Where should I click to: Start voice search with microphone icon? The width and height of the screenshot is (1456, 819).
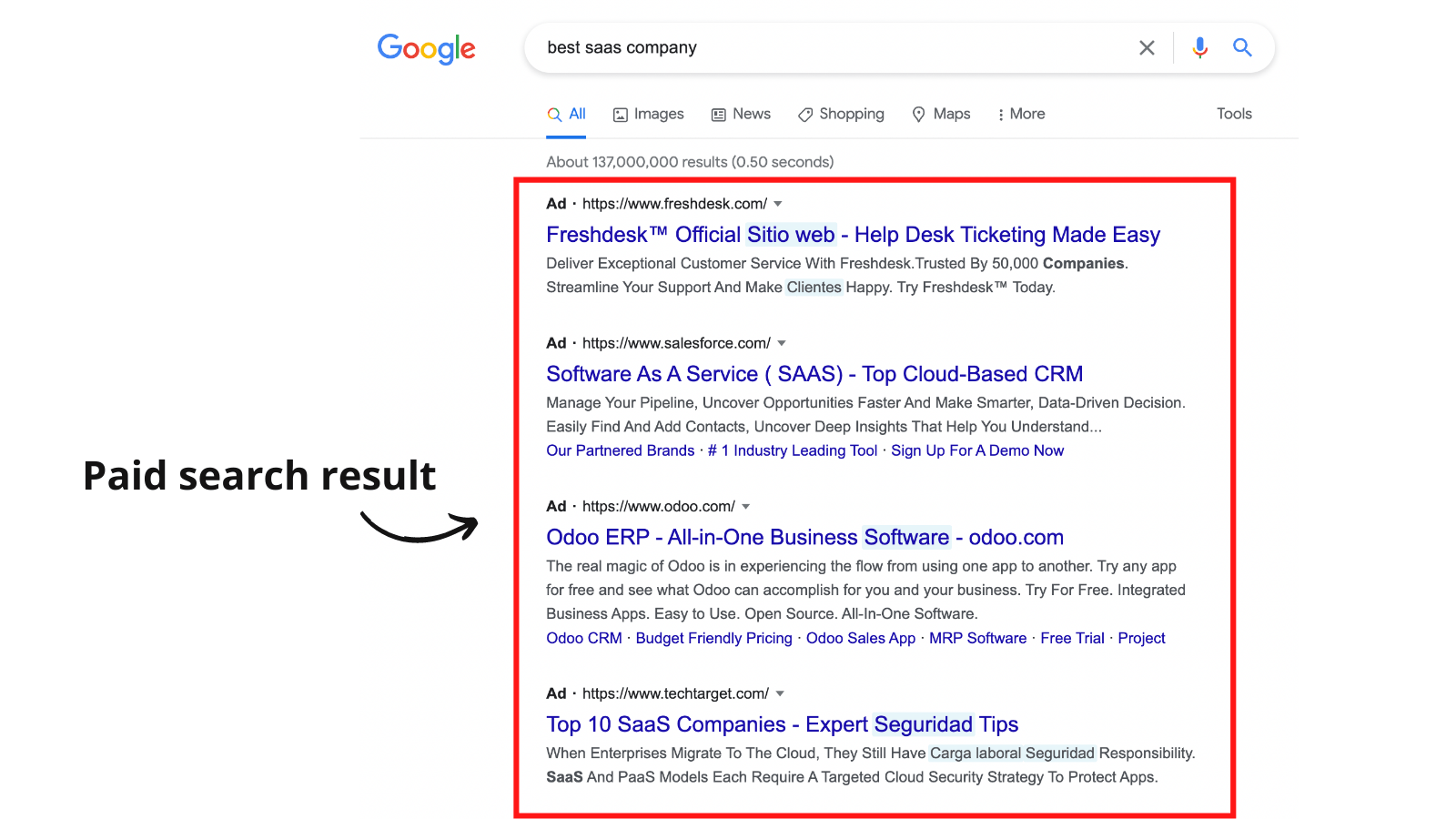point(1200,47)
